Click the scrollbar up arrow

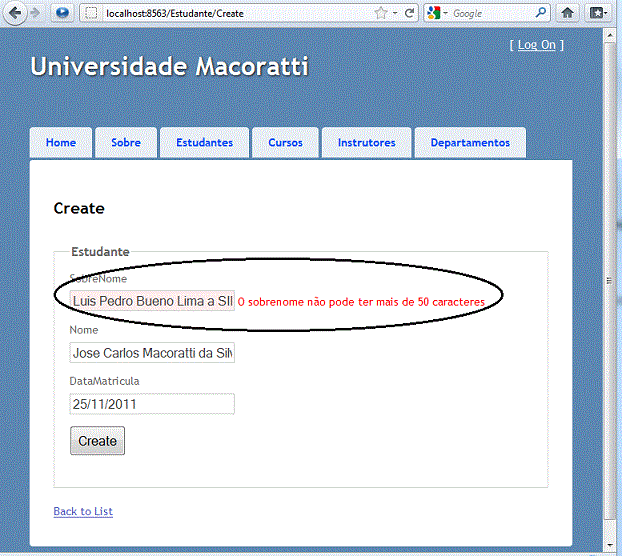click(610, 36)
